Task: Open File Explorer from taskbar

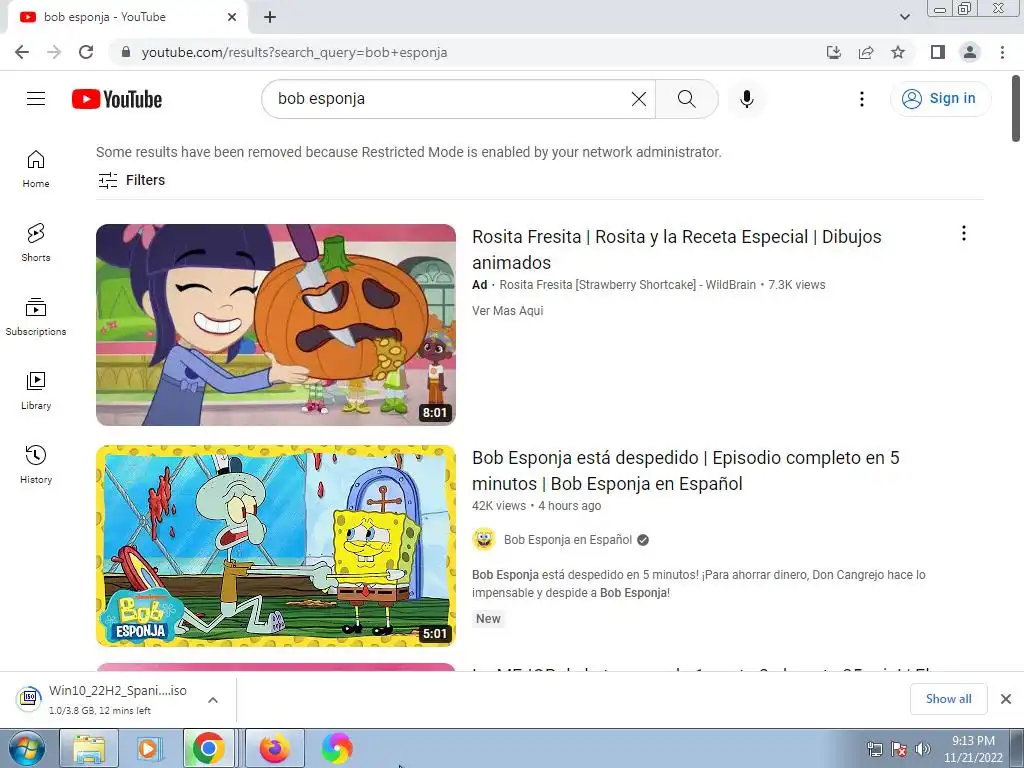Action: tap(89, 748)
